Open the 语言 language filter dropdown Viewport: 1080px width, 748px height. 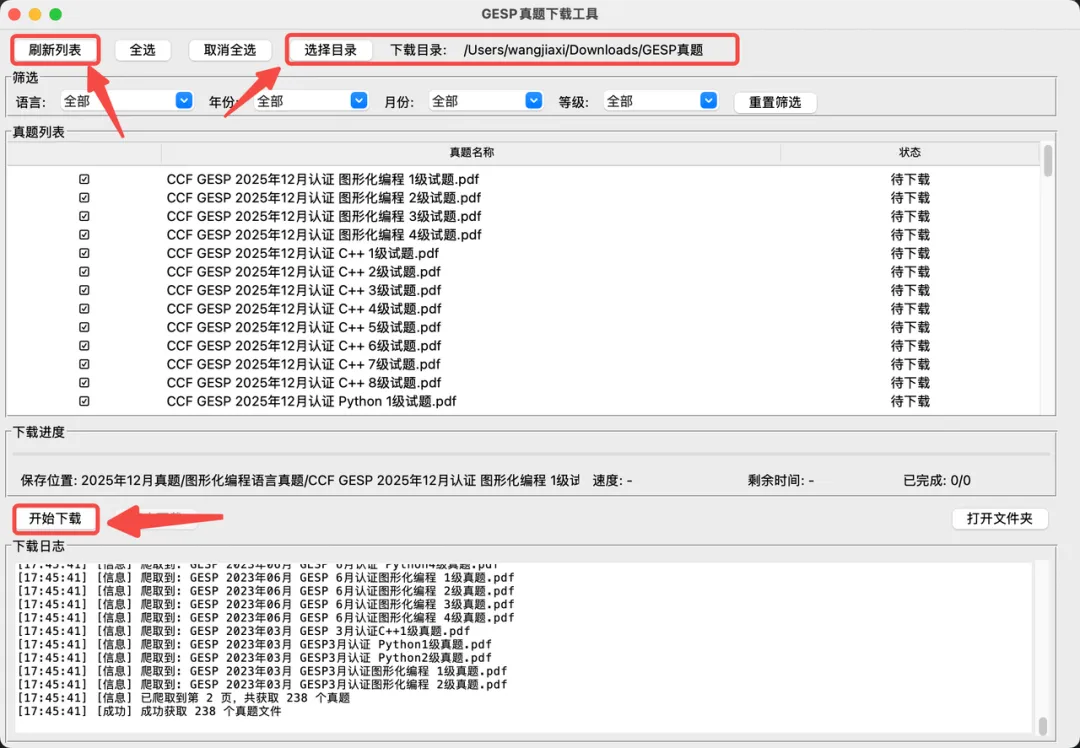point(127,101)
